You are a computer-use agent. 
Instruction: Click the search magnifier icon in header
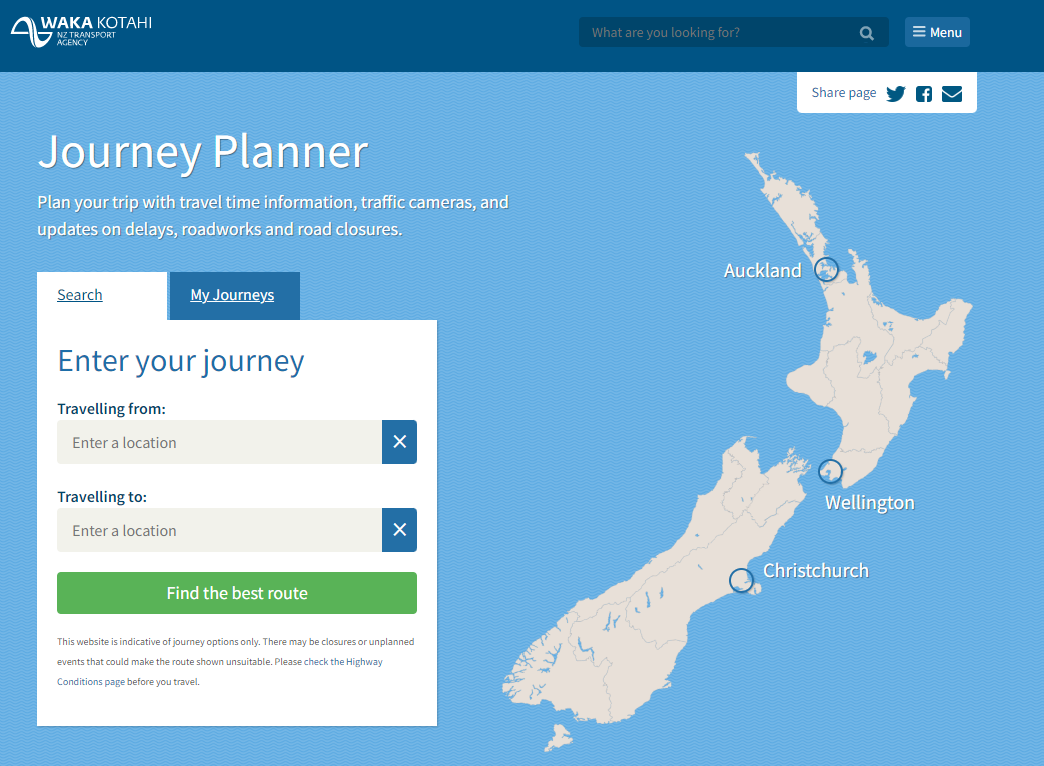click(866, 33)
